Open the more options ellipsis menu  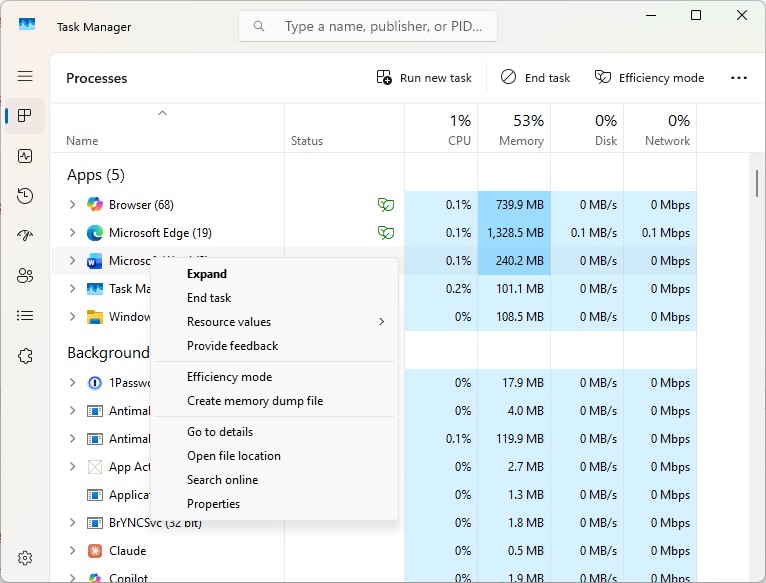click(x=739, y=78)
